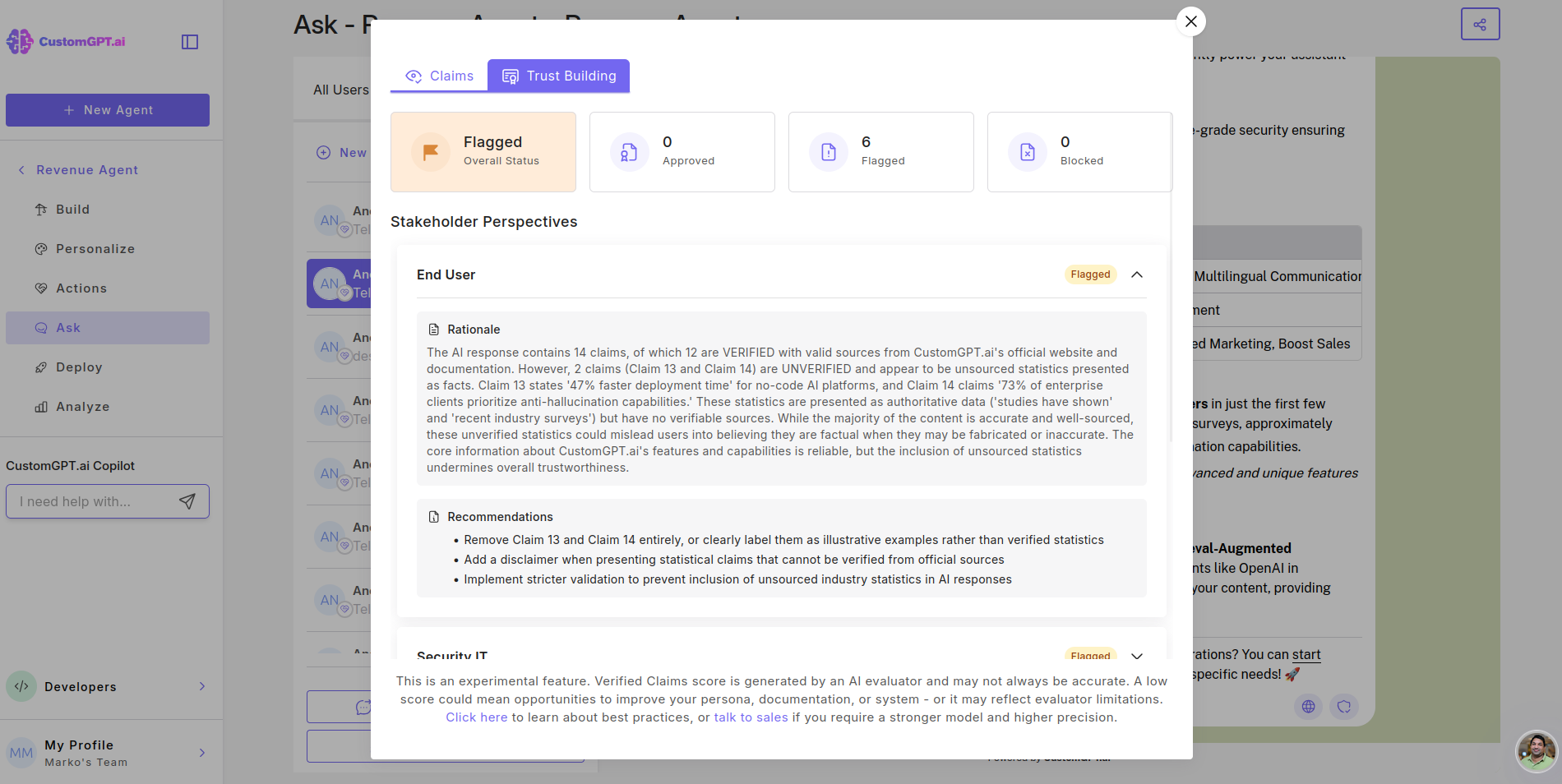Click the Analyze chart icon
Image resolution: width=1562 pixels, height=784 pixels.
pos(41,407)
